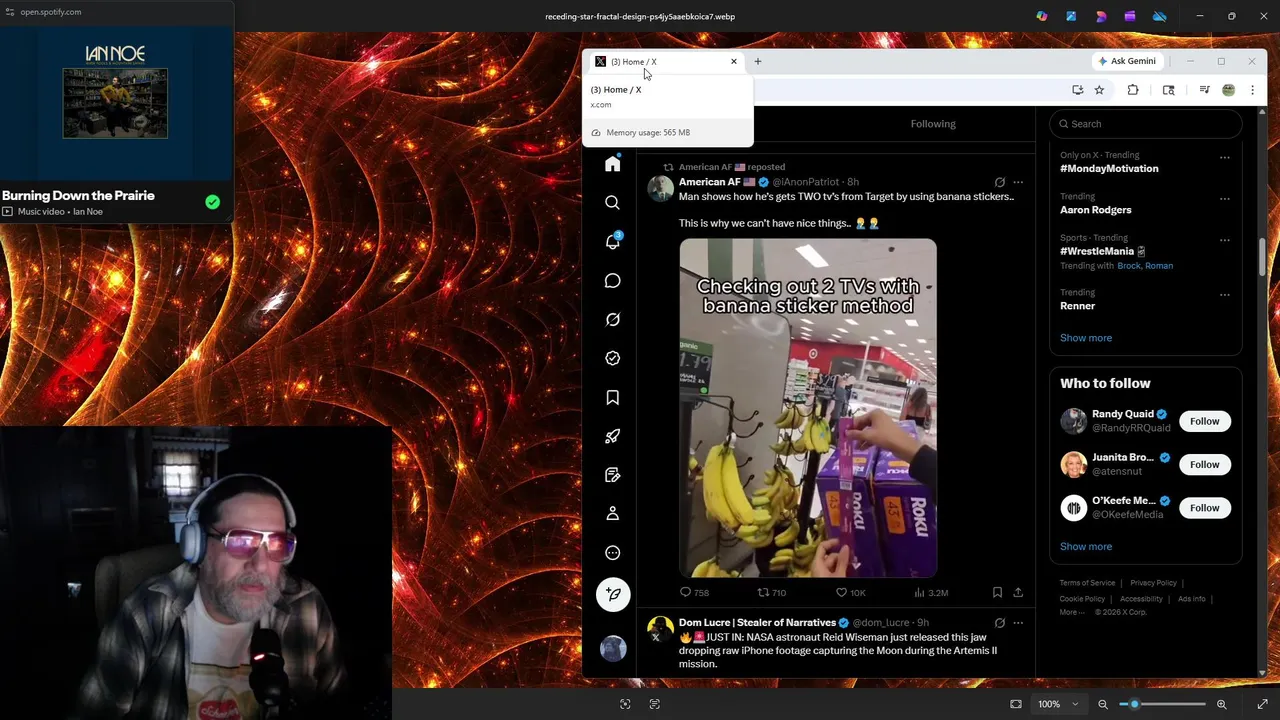Viewport: 1280px width, 720px height.
Task: Follow O'Keefe Media account
Action: click(x=1205, y=508)
